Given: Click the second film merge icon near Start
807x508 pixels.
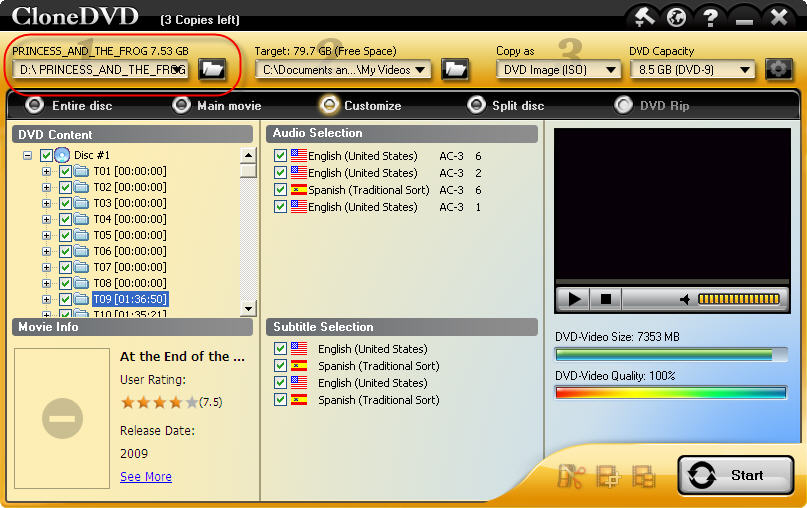Looking at the screenshot, I should (x=608, y=476).
